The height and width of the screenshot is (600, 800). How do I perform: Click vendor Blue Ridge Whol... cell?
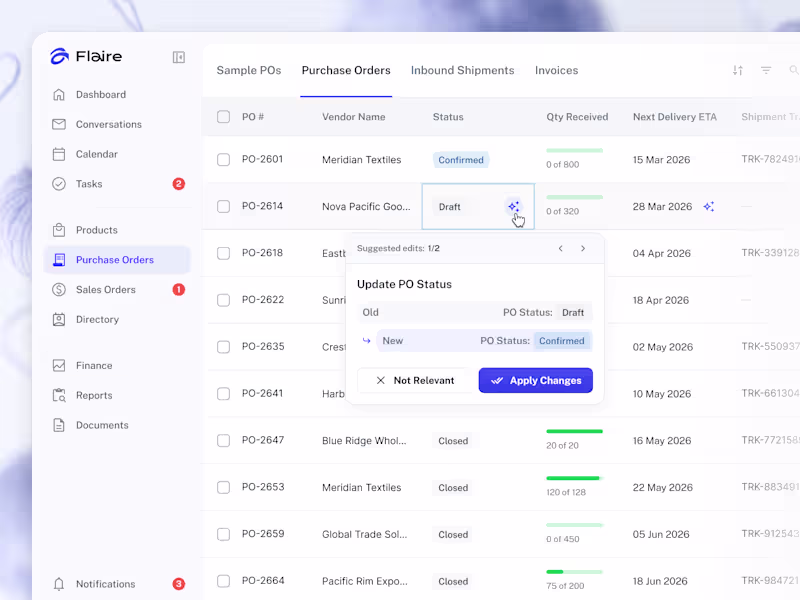(x=364, y=441)
